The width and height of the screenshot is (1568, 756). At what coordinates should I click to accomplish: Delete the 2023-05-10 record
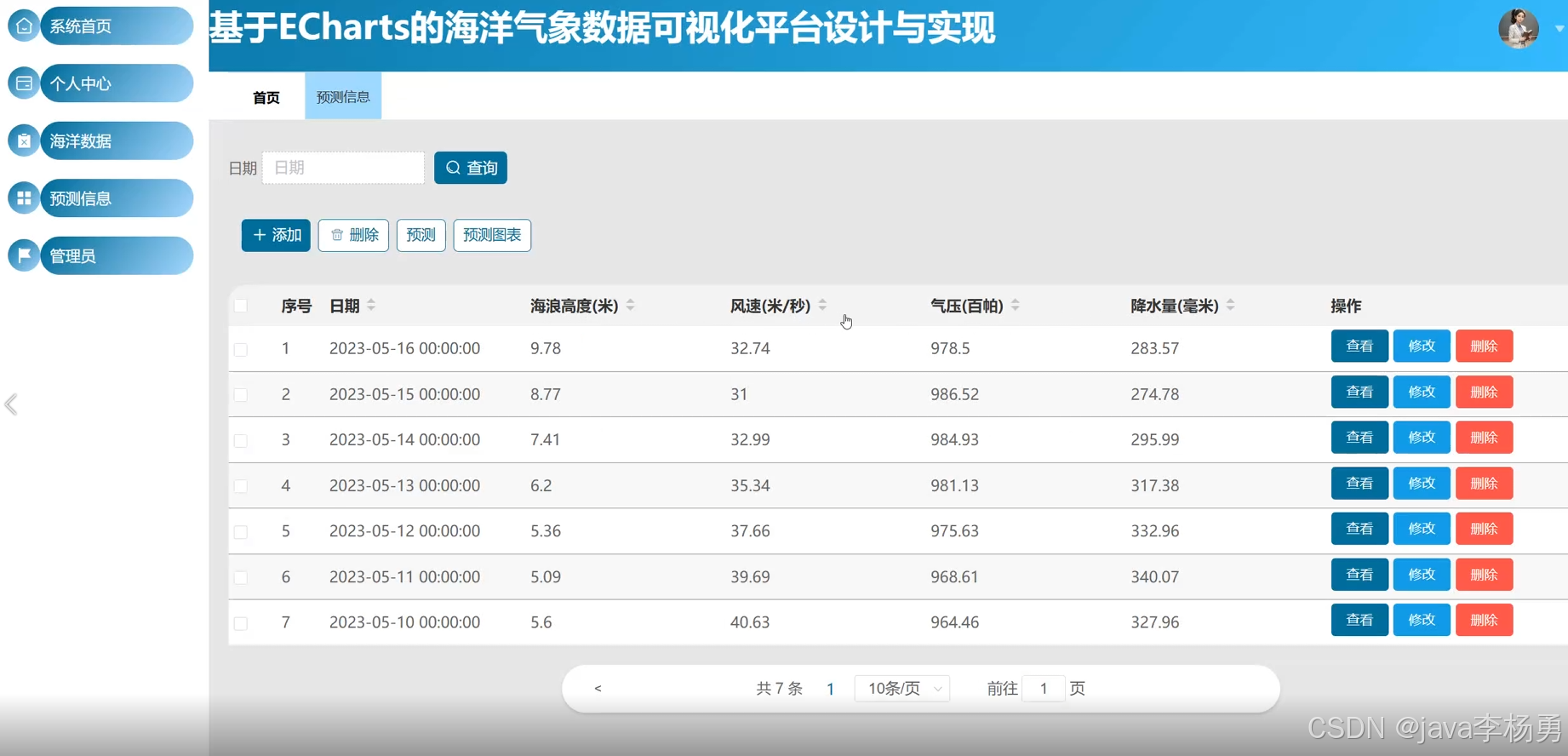tap(1484, 620)
